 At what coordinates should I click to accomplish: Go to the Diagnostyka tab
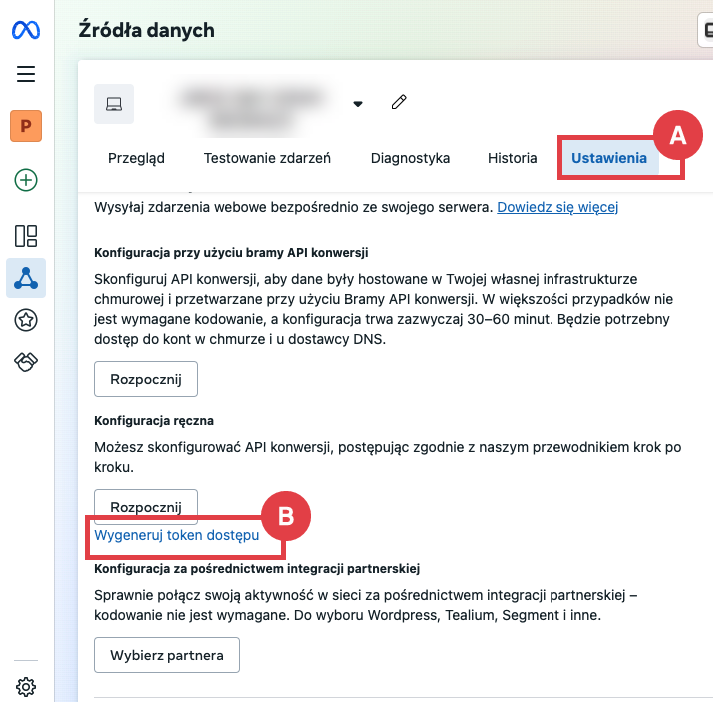tap(410, 158)
